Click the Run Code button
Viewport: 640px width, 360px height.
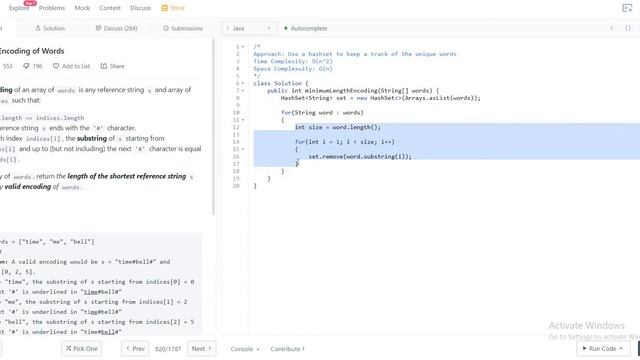pyautogui.click(x=603, y=349)
